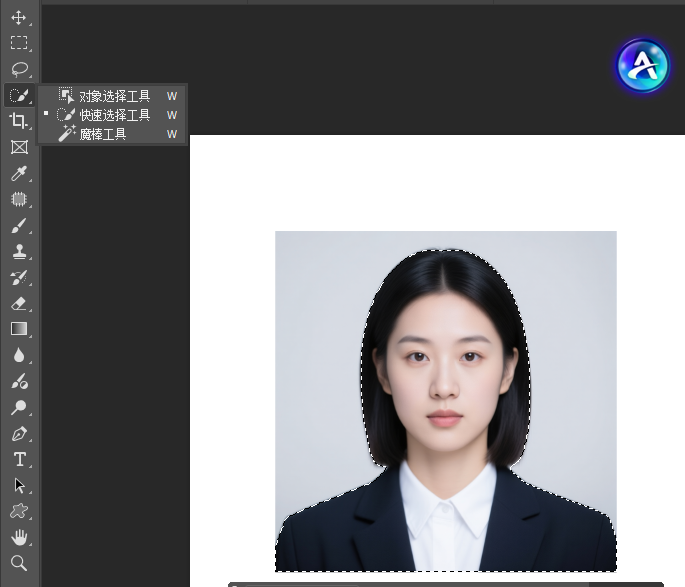Choose 魔棒工具 from the flyout menu

pyautogui.click(x=102, y=134)
